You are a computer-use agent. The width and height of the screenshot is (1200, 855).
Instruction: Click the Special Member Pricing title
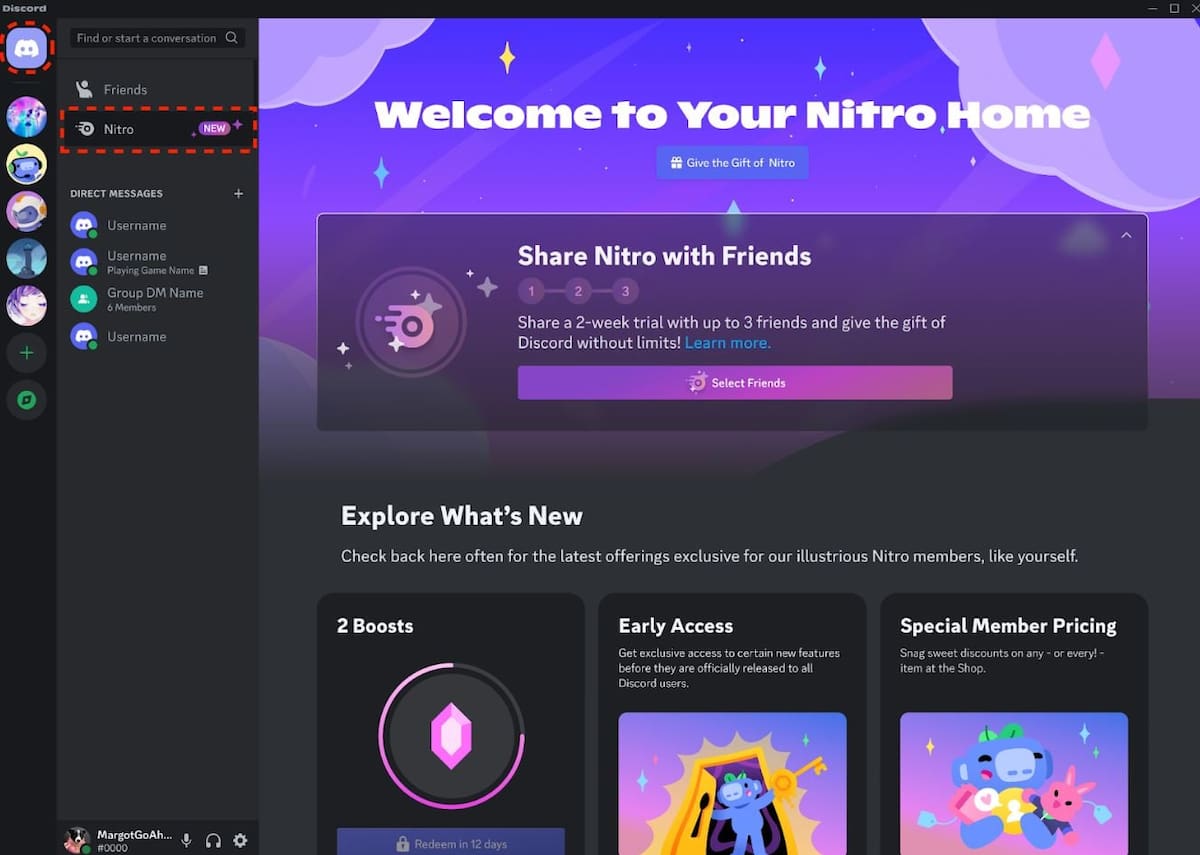1008,626
